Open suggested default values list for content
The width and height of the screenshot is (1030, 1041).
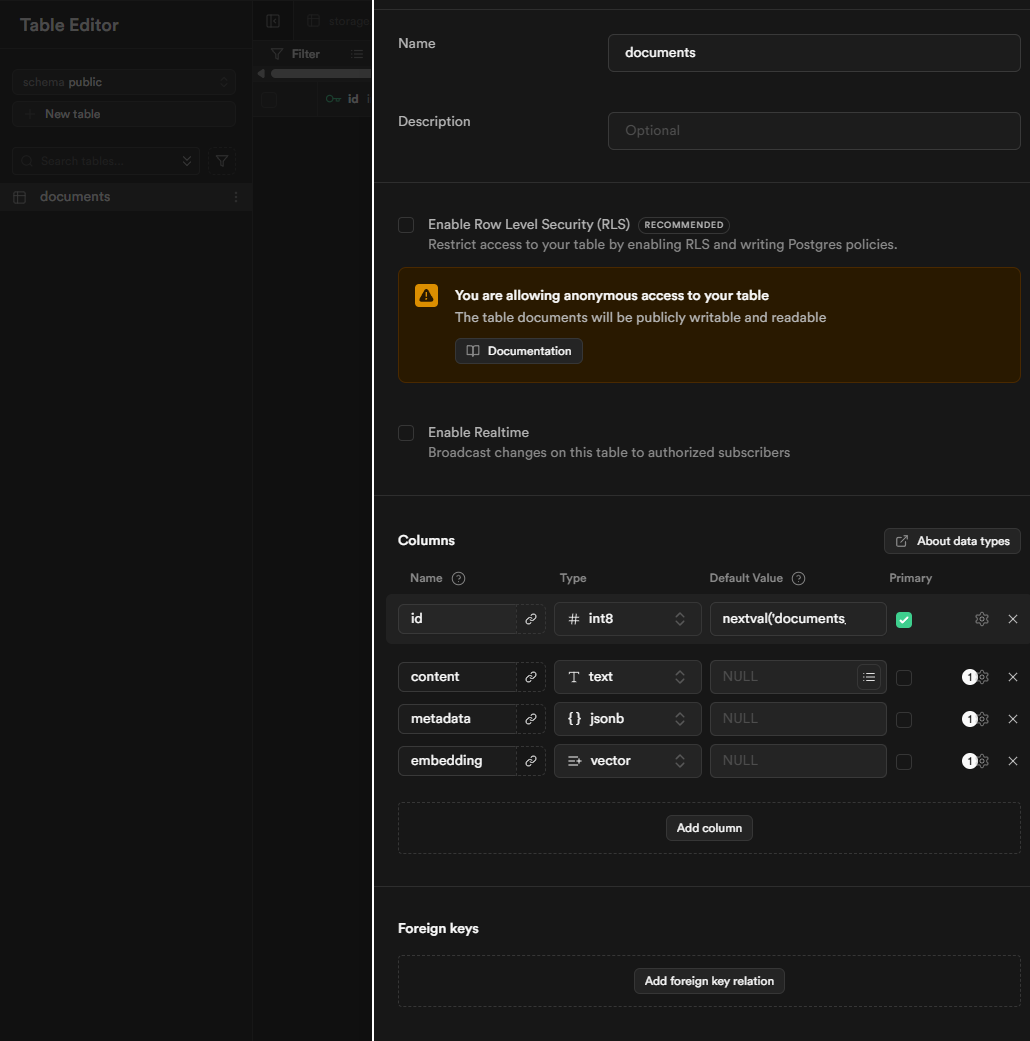coord(869,677)
